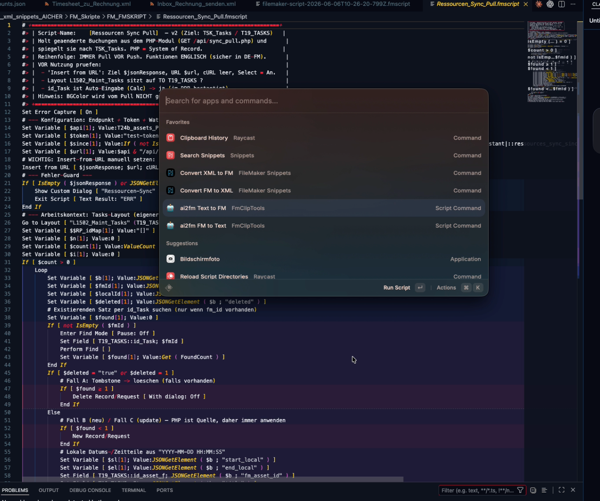Click 'Set Error Capture [ On ]' line
Viewport: 600px width, 501px height.
coord(60,112)
